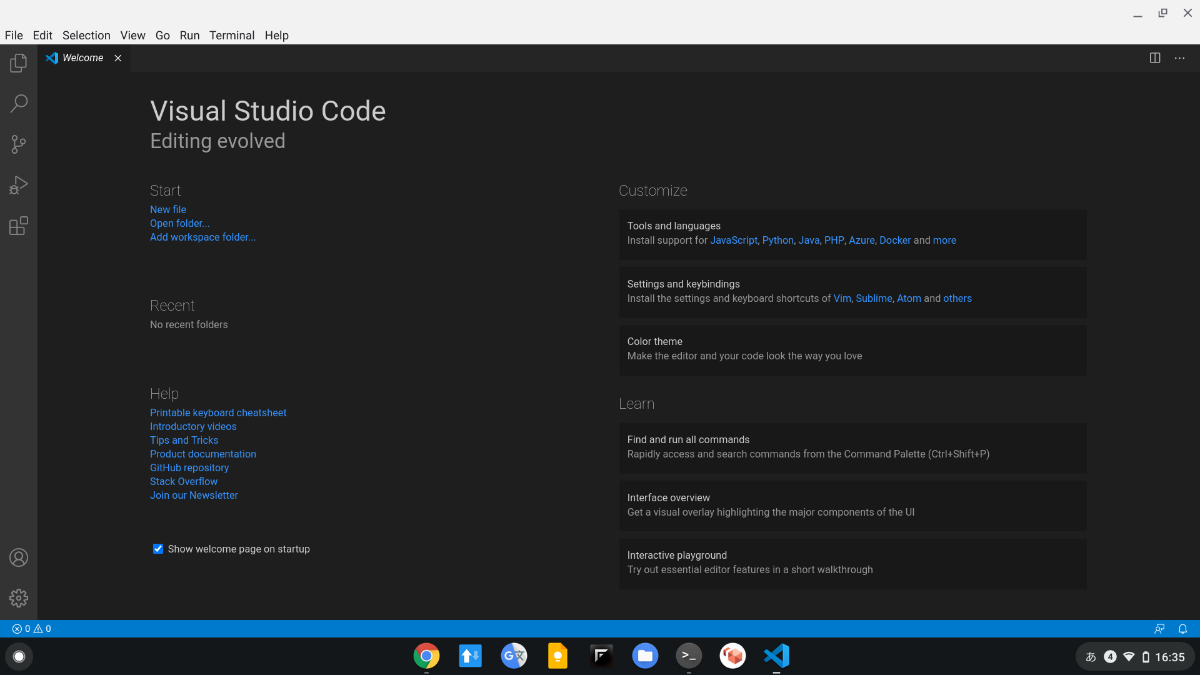Open the notifications bell in status bar
The height and width of the screenshot is (675, 1200).
click(x=1183, y=629)
